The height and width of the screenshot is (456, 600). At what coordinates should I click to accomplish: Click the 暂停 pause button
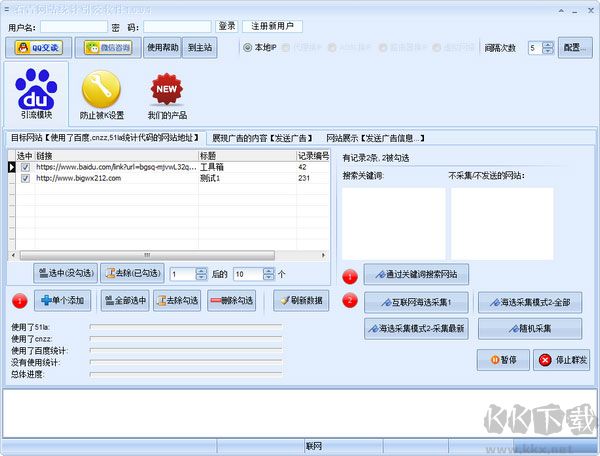pos(503,360)
